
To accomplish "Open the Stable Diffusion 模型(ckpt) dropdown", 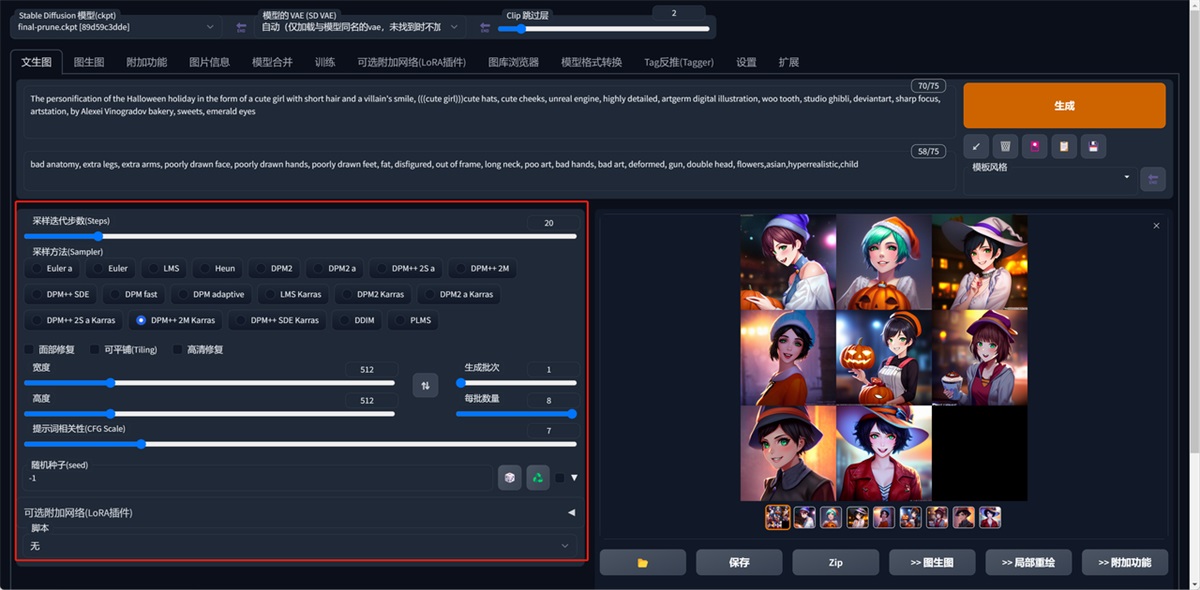I will pos(115,27).
